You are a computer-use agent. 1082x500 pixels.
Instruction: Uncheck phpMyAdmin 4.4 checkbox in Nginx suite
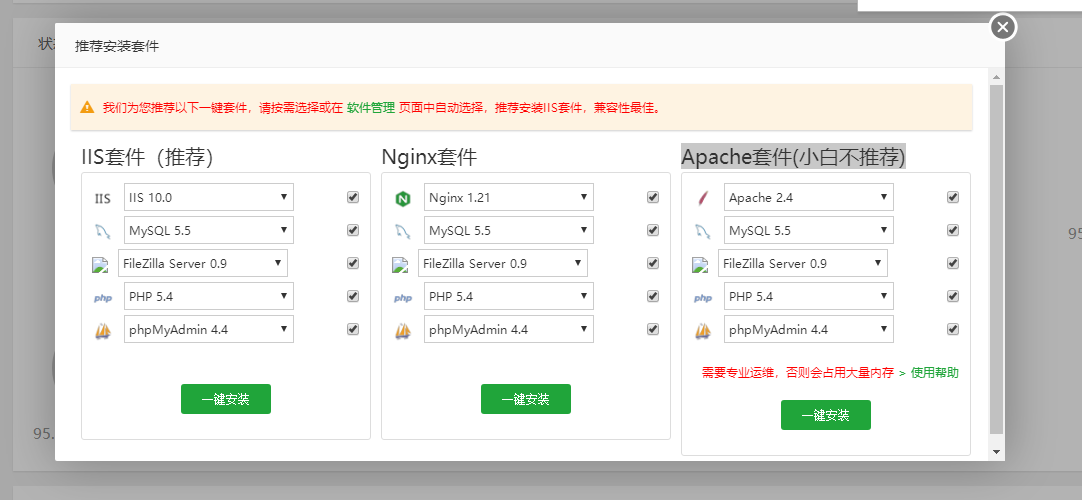pyautogui.click(x=653, y=330)
